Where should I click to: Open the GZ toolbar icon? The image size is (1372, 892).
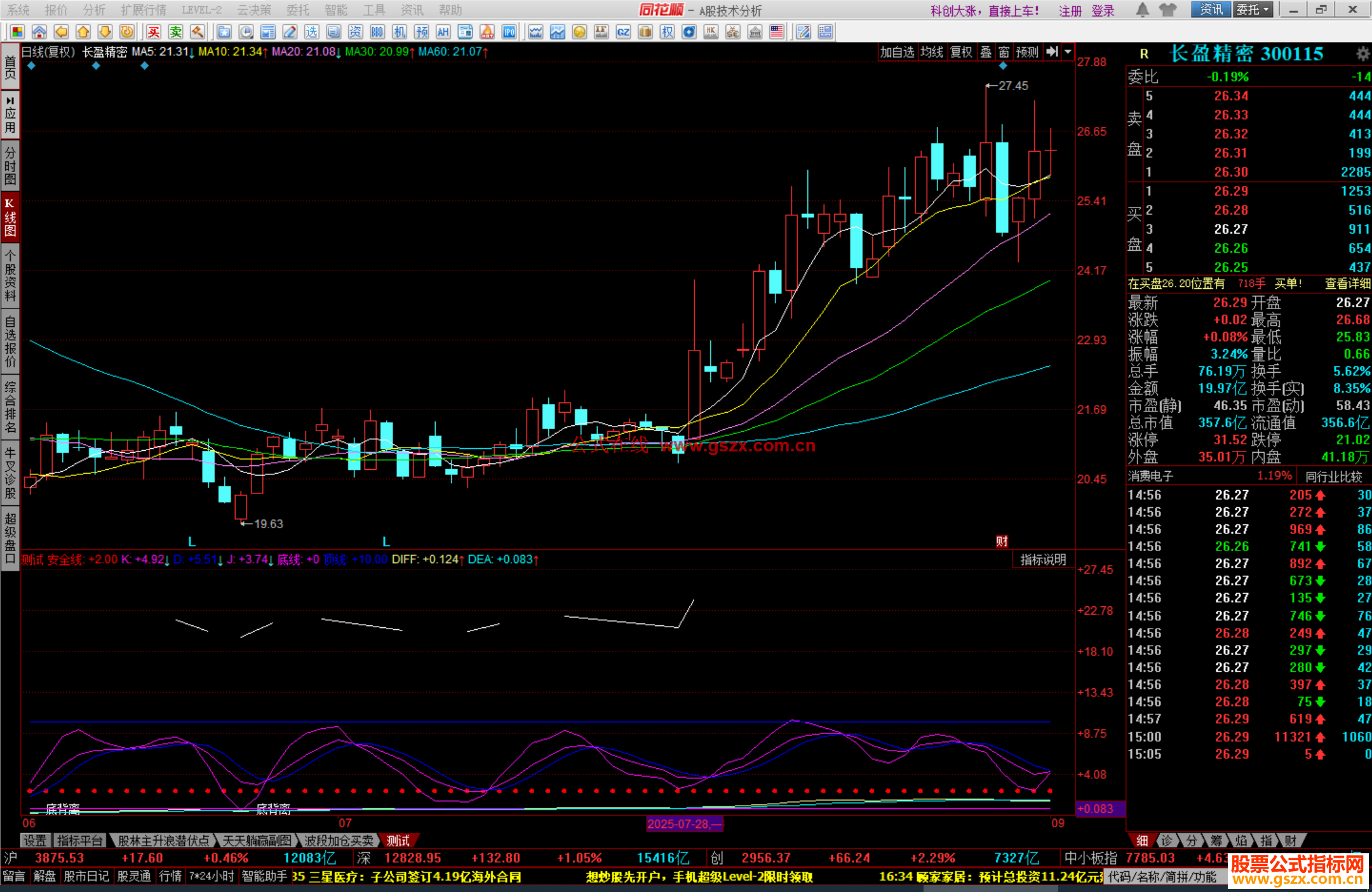(623, 32)
